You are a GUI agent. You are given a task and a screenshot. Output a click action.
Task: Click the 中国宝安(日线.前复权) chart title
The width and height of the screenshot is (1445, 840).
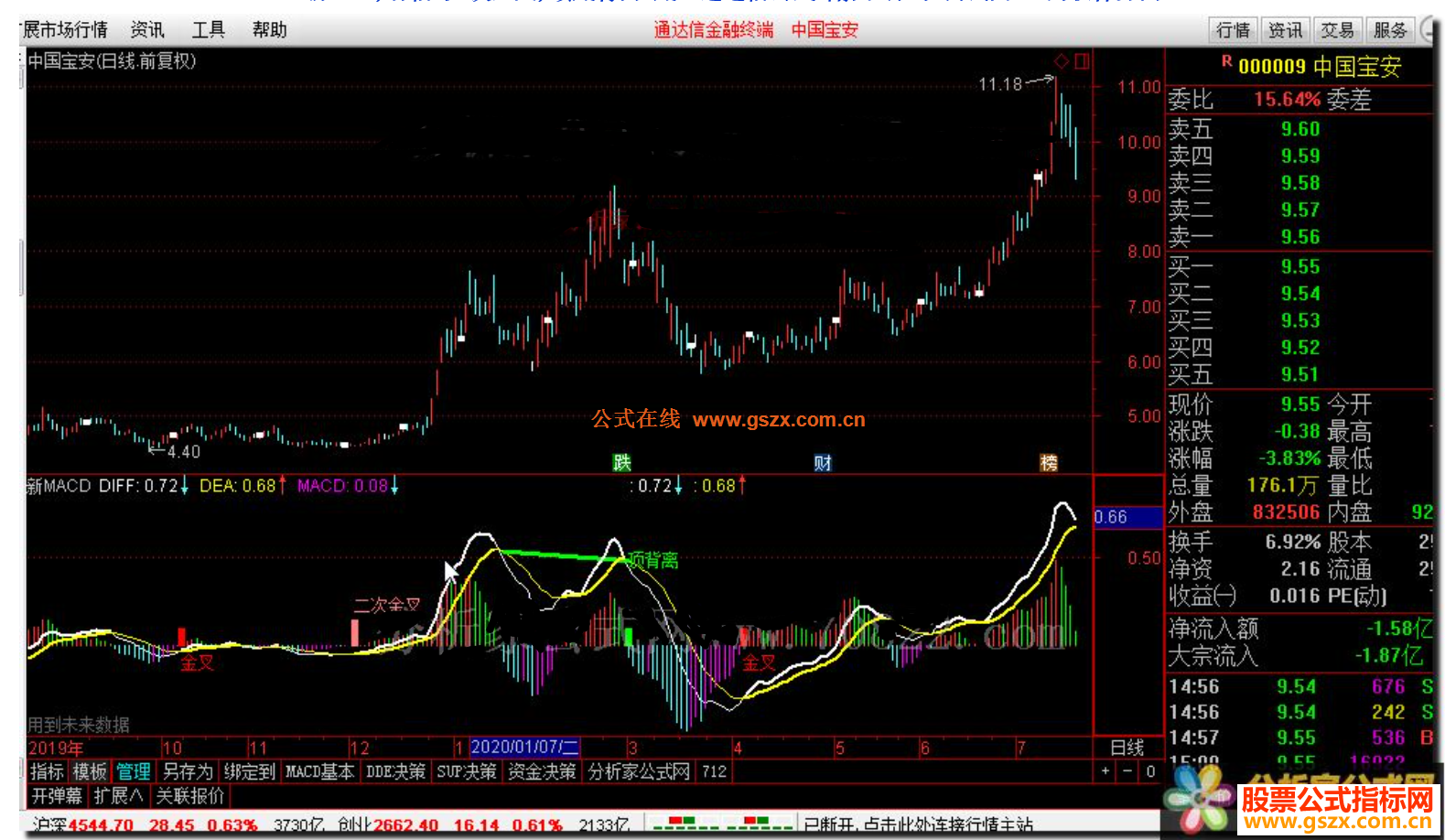pyautogui.click(x=112, y=61)
